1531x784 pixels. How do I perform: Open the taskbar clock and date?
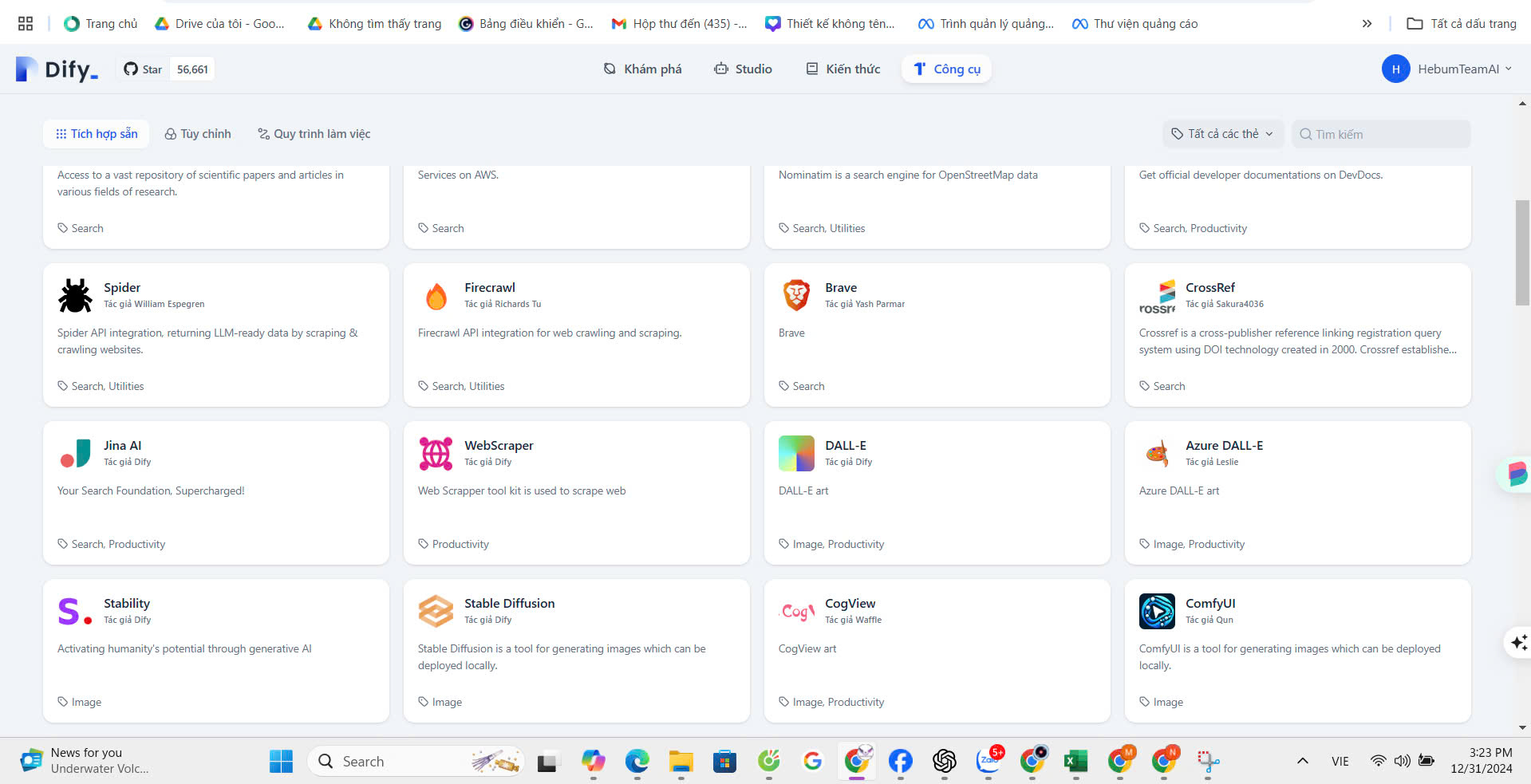[x=1482, y=761]
